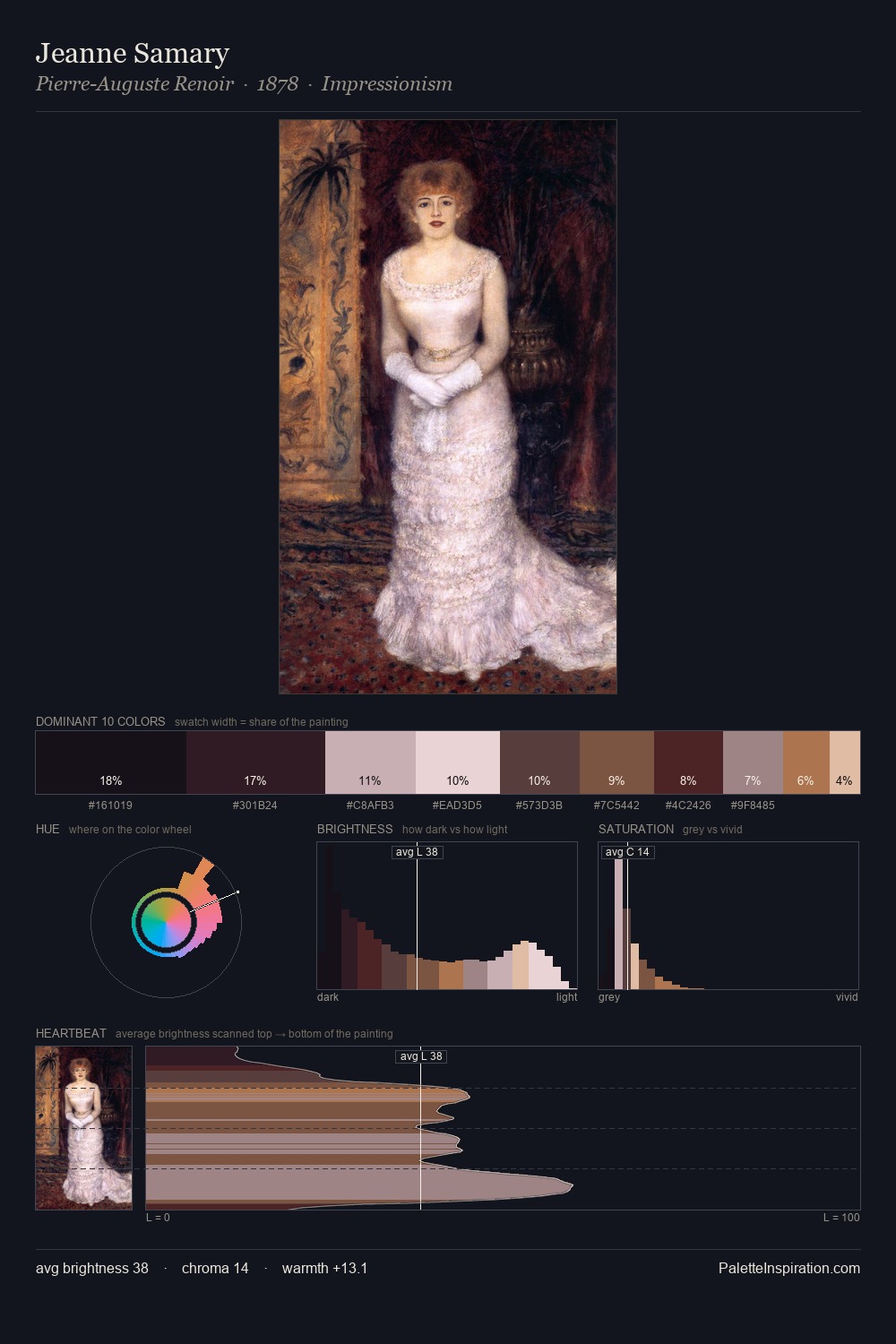Click the main Jeanne Samary painting
This screenshot has width=896, height=1344.
[448, 407]
